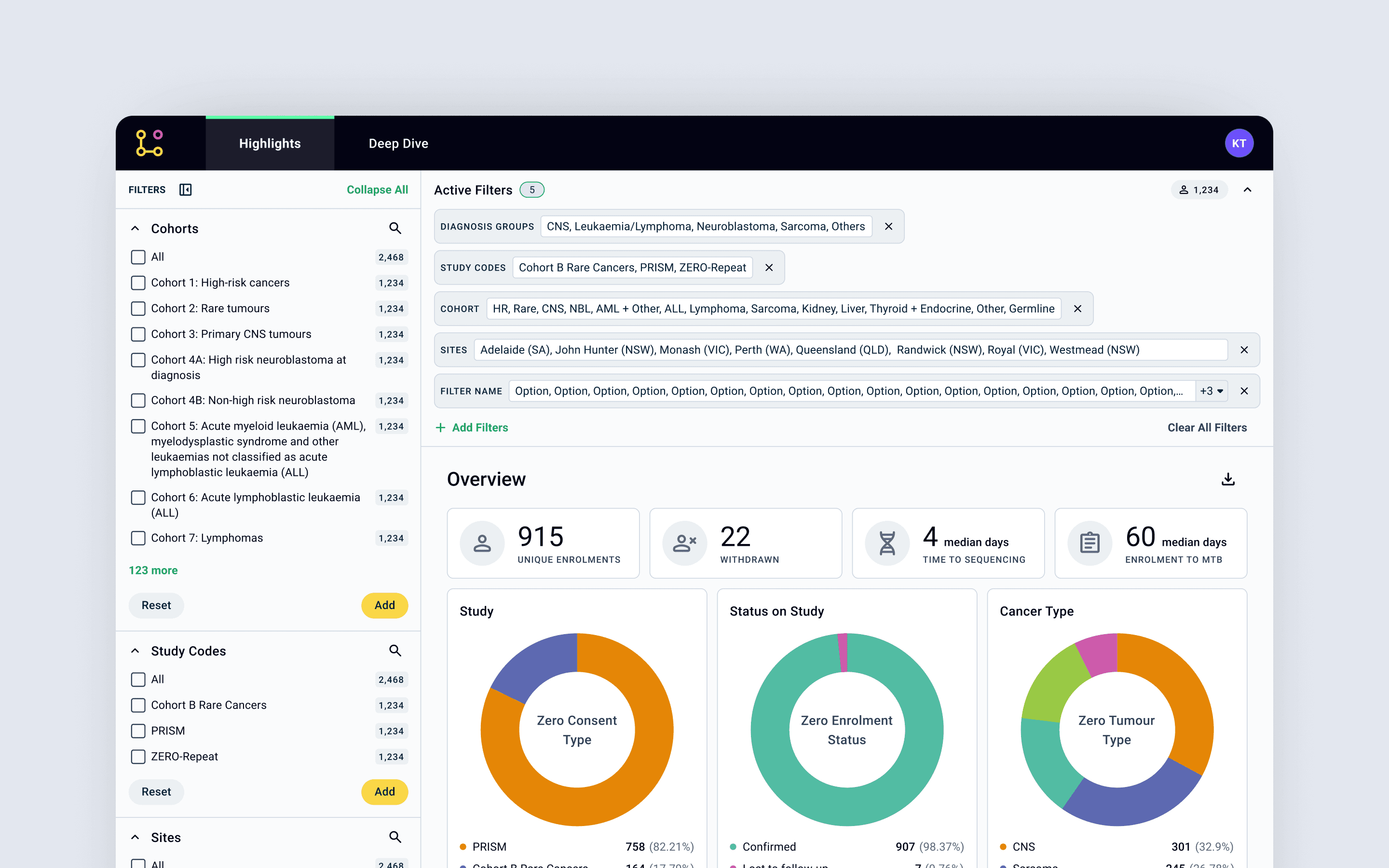Show 123 more cohorts
The height and width of the screenshot is (868, 1389).
(x=153, y=570)
